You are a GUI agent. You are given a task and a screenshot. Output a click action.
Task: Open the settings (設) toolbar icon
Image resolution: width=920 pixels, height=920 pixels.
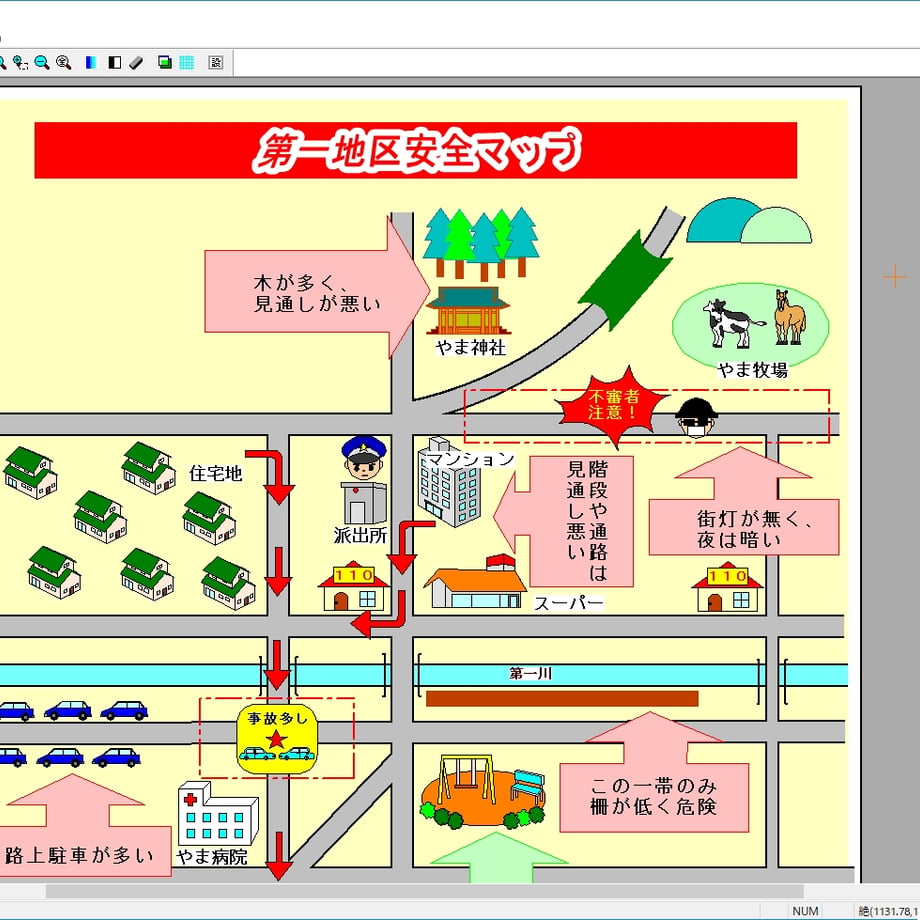pyautogui.click(x=215, y=62)
